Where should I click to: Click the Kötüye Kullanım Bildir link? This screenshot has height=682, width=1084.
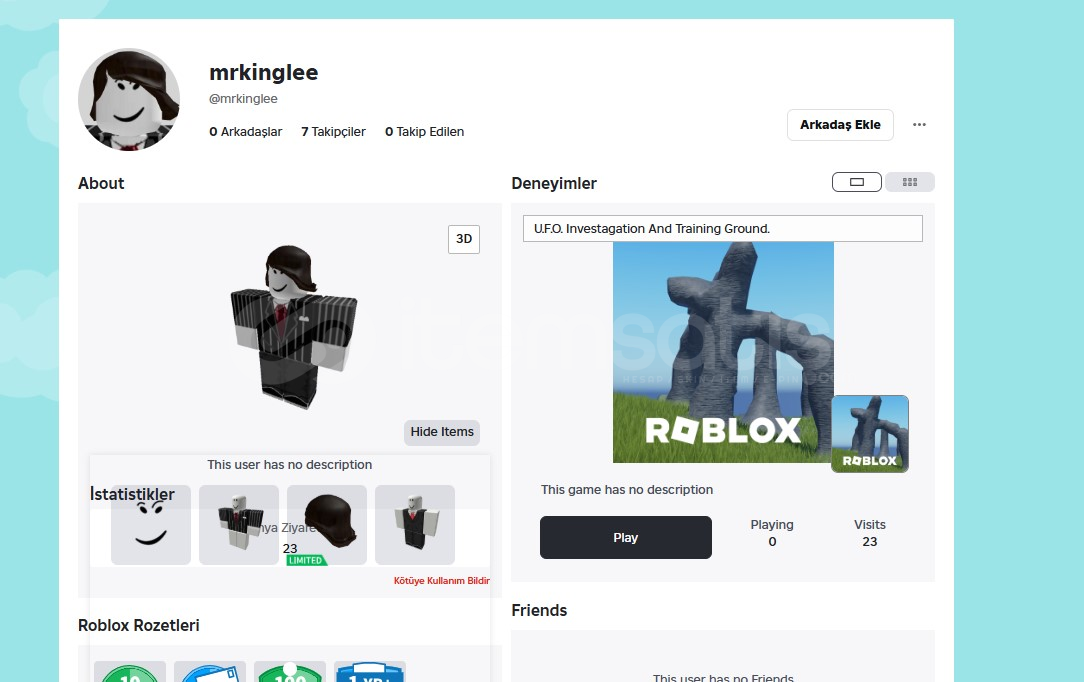click(442, 581)
